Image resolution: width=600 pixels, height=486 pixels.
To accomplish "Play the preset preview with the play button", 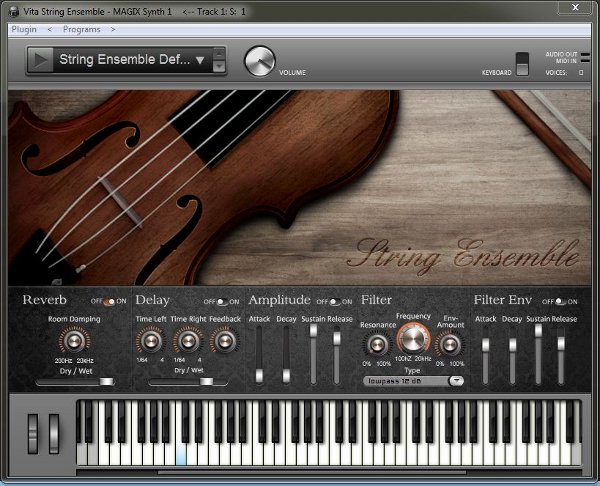I will click(41, 60).
